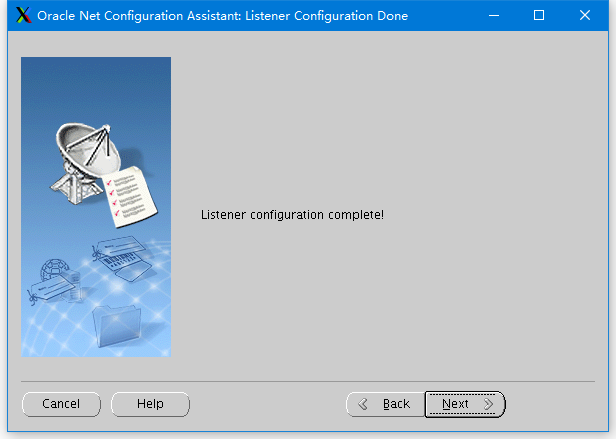This screenshot has width=616, height=439.
Task: Close the Net Configuration Assistant window
Action: click(585, 15)
